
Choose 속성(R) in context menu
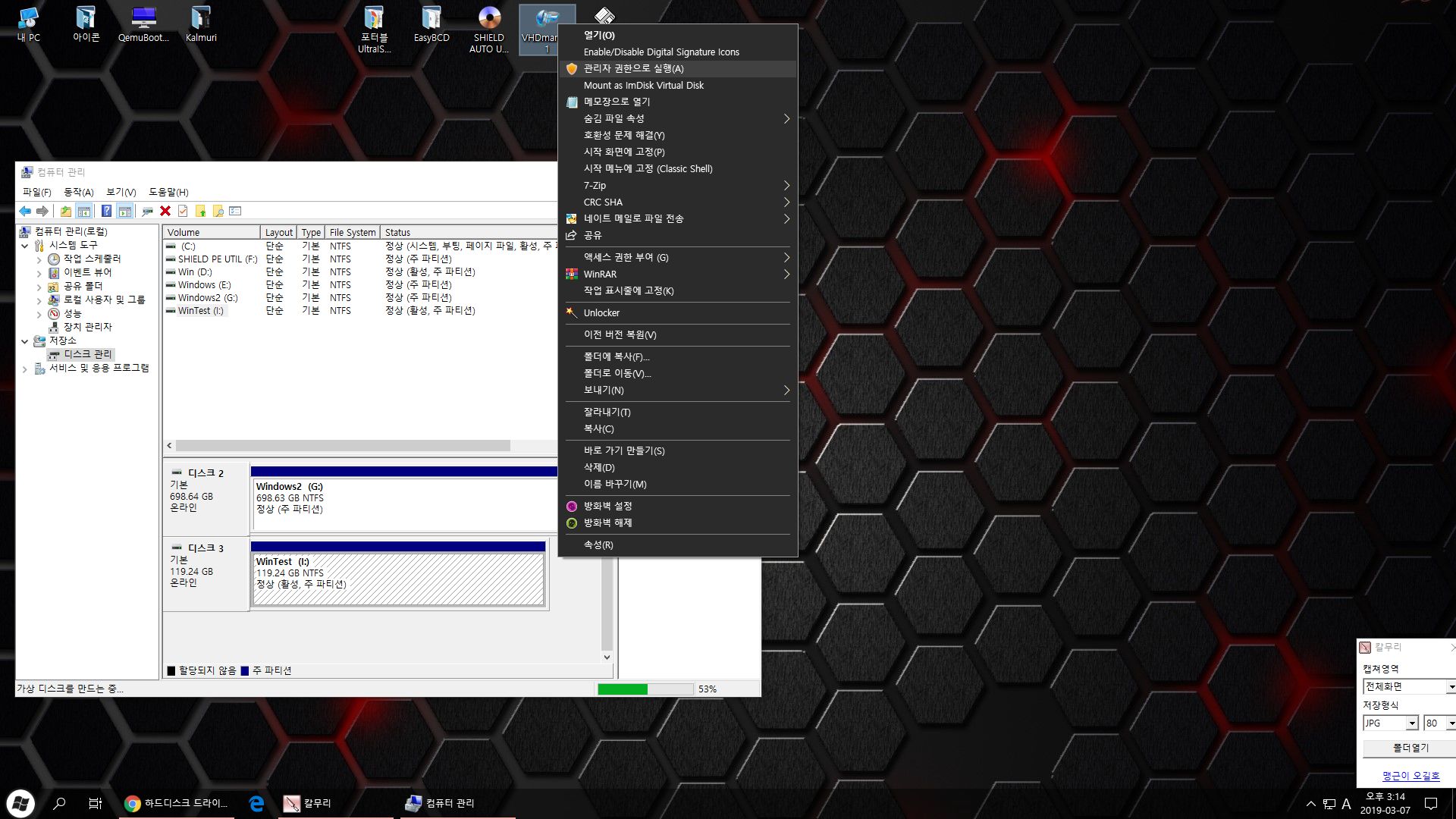click(677, 544)
